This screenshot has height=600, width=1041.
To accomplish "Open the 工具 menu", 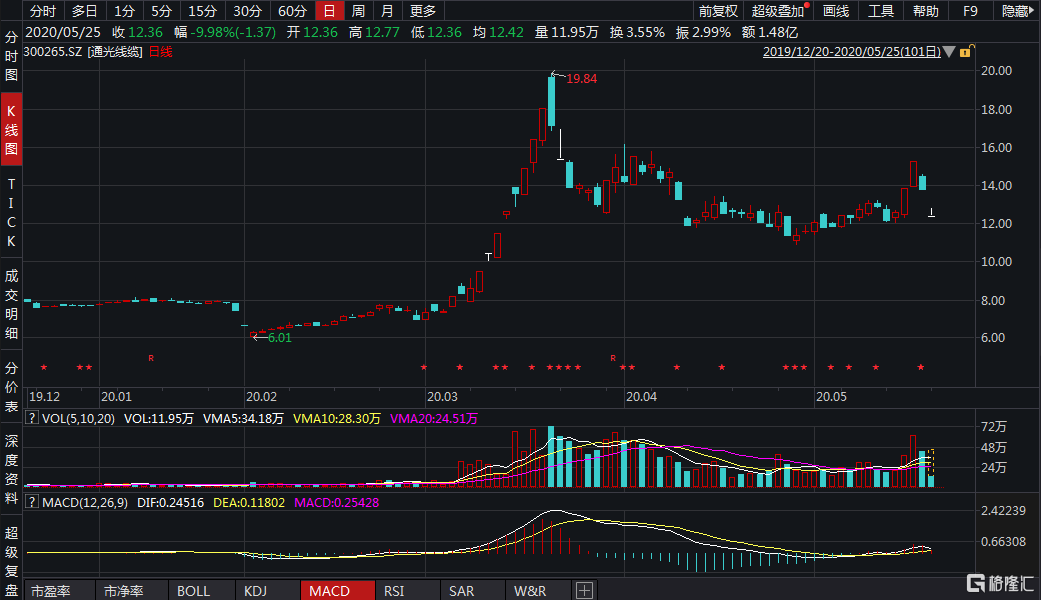I will (x=881, y=11).
